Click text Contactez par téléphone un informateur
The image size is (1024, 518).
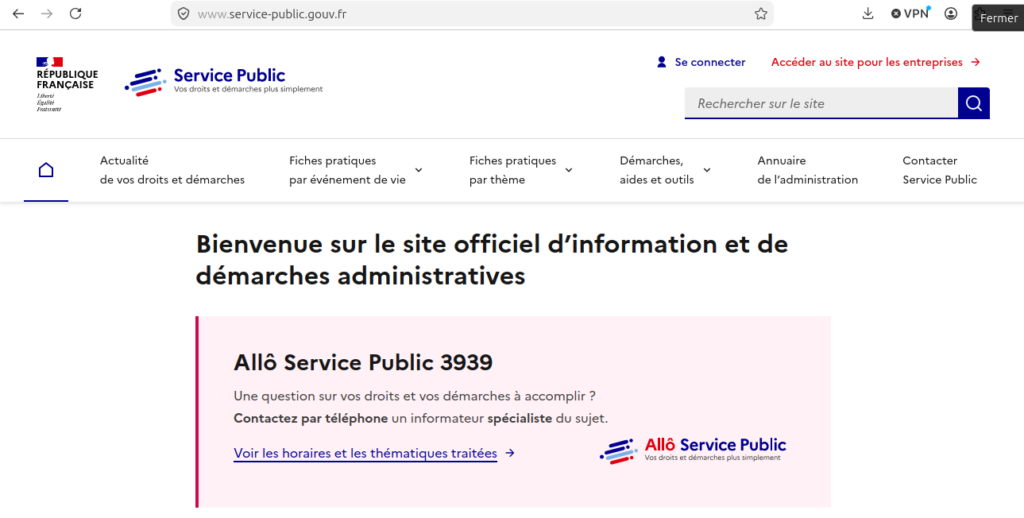point(359,418)
